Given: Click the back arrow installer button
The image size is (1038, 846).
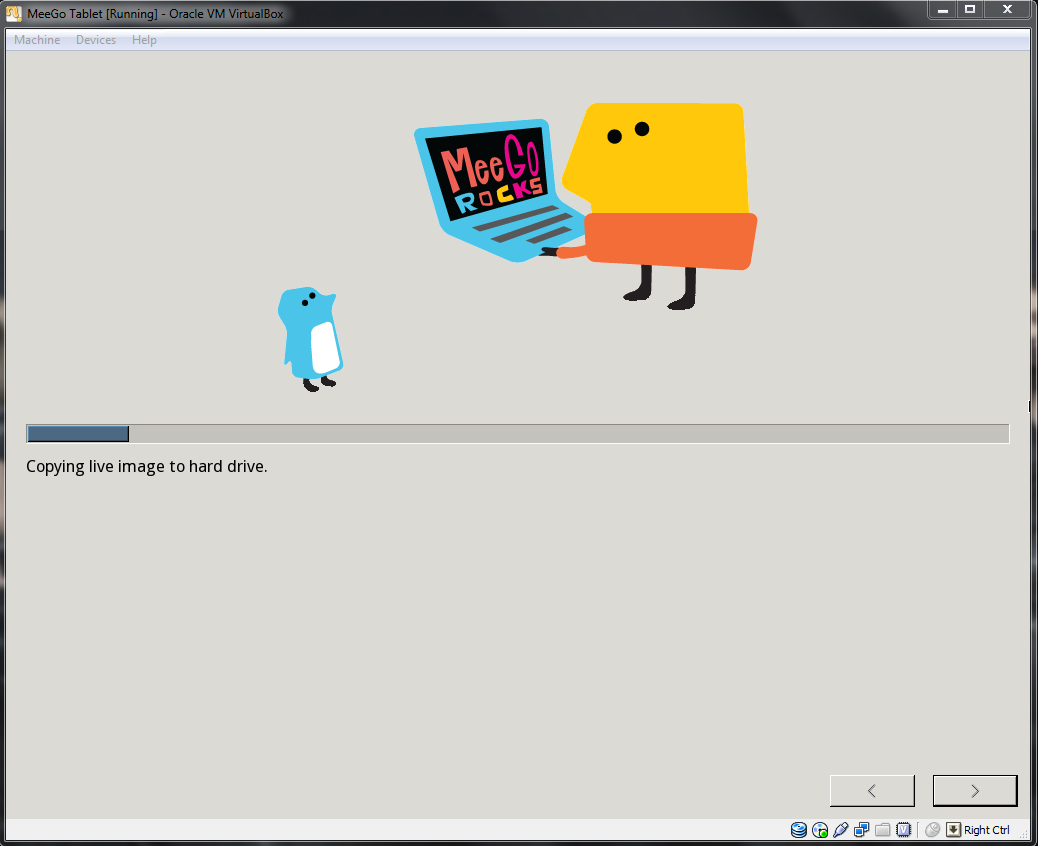Looking at the screenshot, I should [872, 790].
